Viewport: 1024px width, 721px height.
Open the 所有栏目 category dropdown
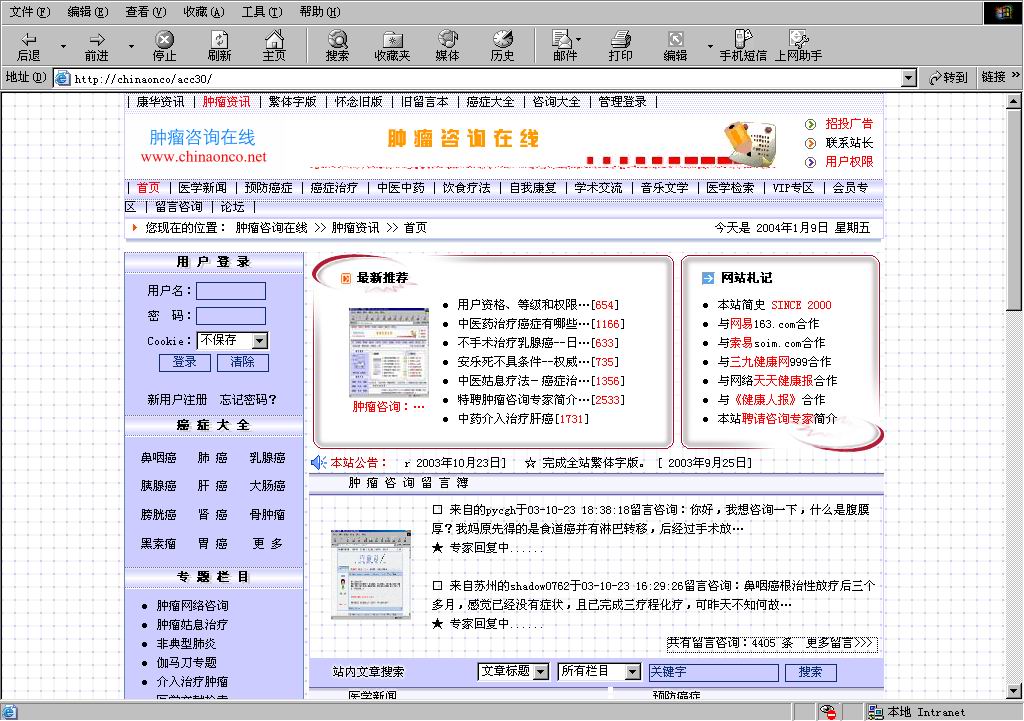point(632,672)
